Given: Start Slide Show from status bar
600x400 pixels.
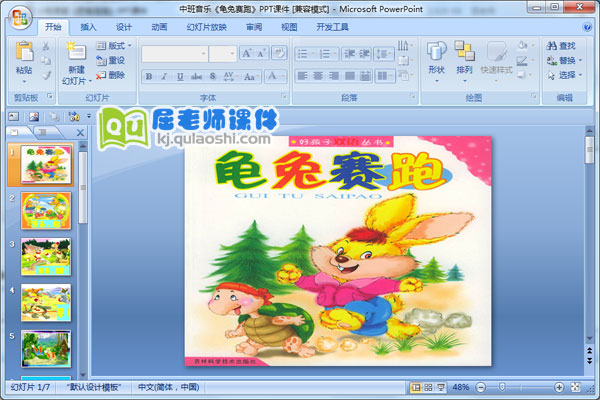Looking at the screenshot, I should (441, 387).
